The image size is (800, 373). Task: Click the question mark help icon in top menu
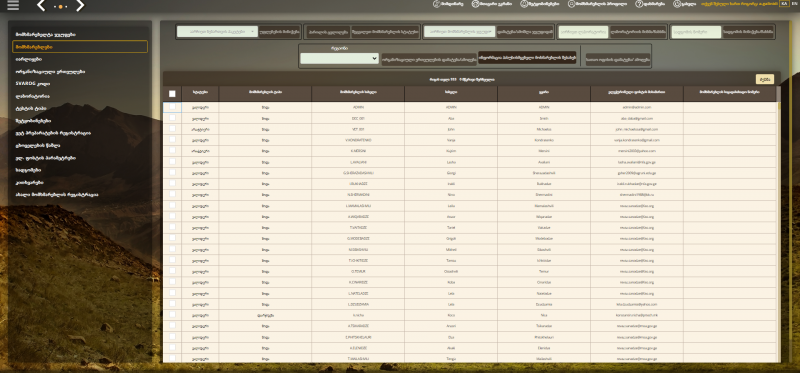coord(638,4)
